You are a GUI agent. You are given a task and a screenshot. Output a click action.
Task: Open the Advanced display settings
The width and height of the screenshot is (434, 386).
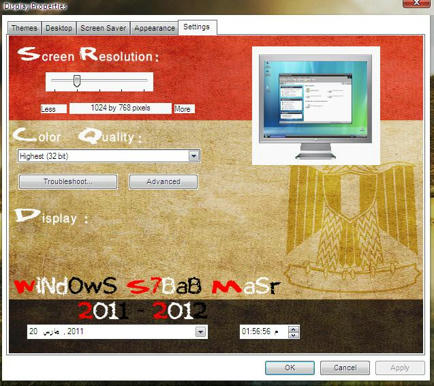click(x=163, y=182)
